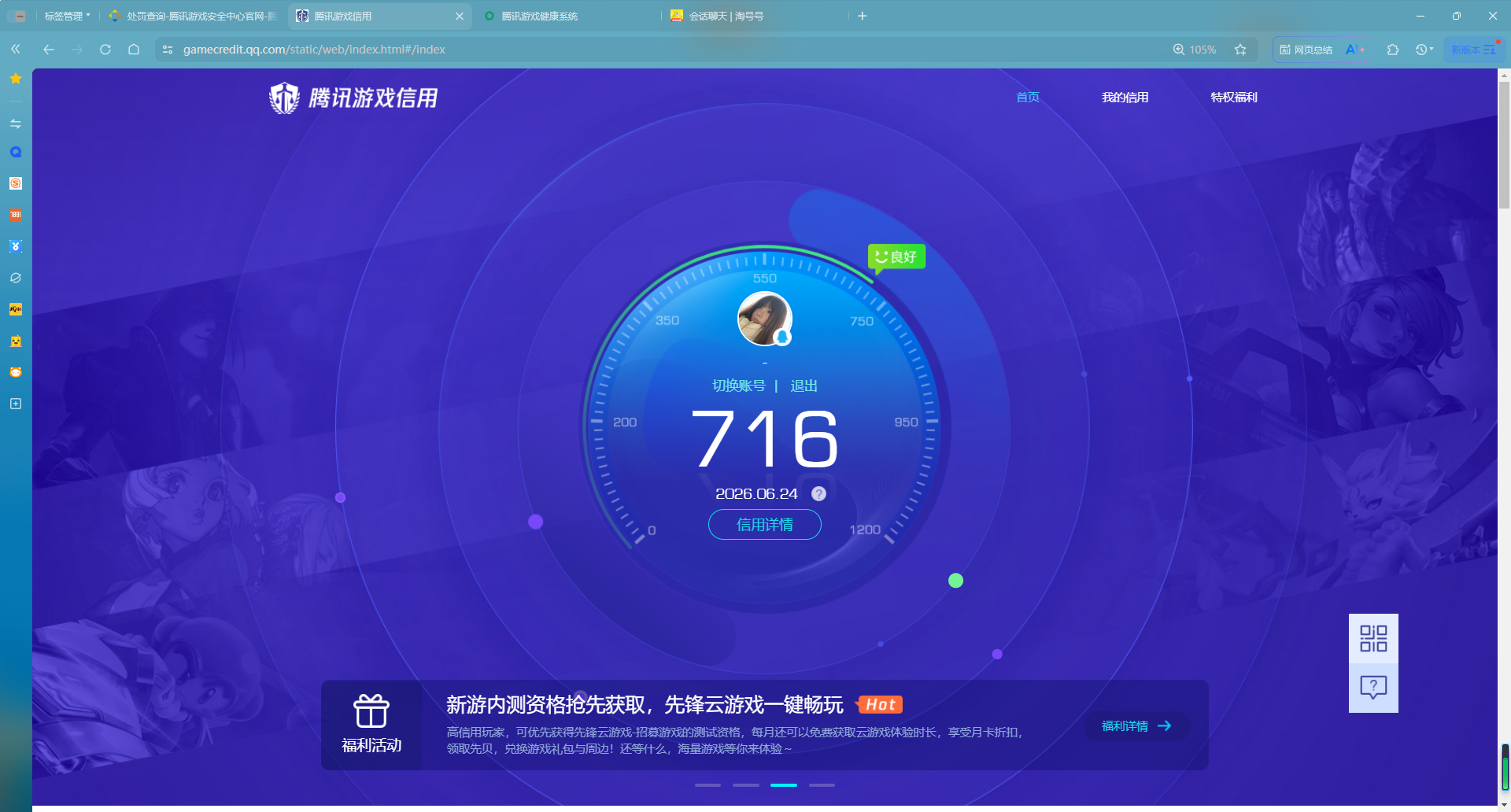1511x812 pixels.
Task: Click the user avatar picture
Action: [764, 319]
